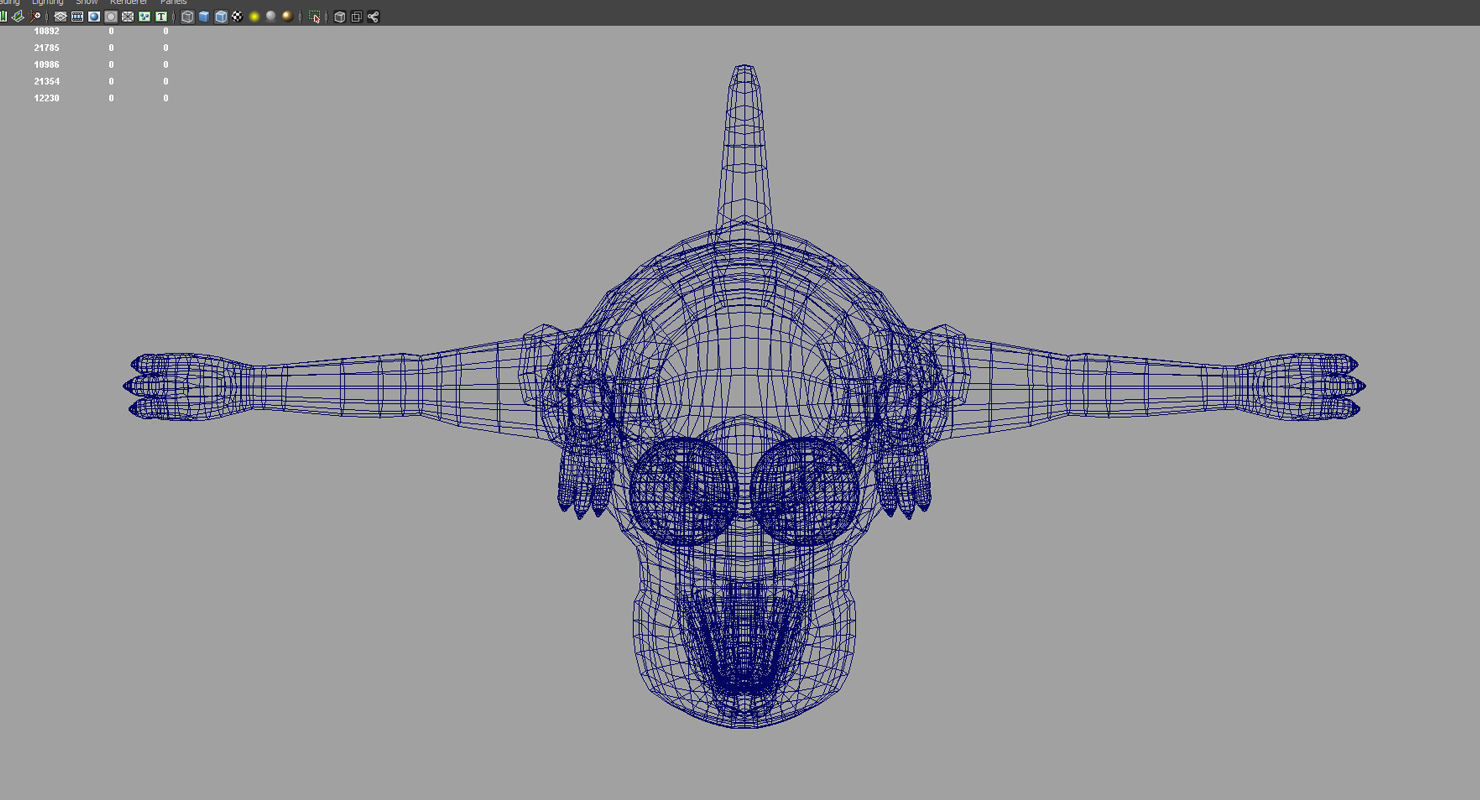Screen dimensions: 1480x800
Task: Click the poly count value 10892
Action: point(47,31)
